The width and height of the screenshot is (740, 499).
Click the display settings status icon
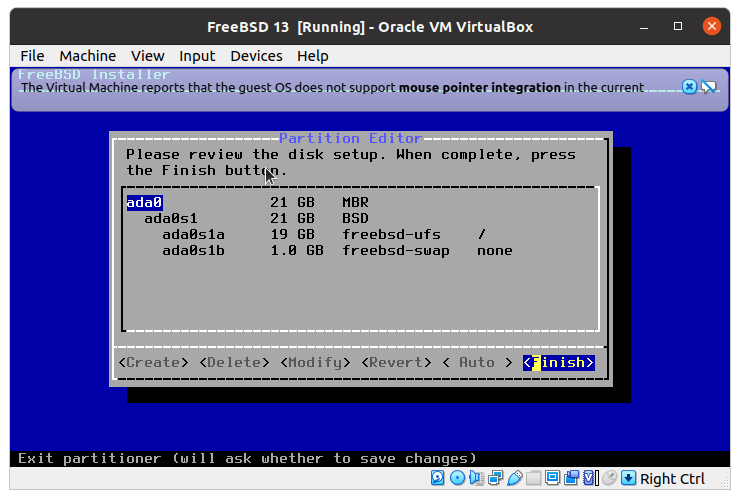(x=553, y=478)
